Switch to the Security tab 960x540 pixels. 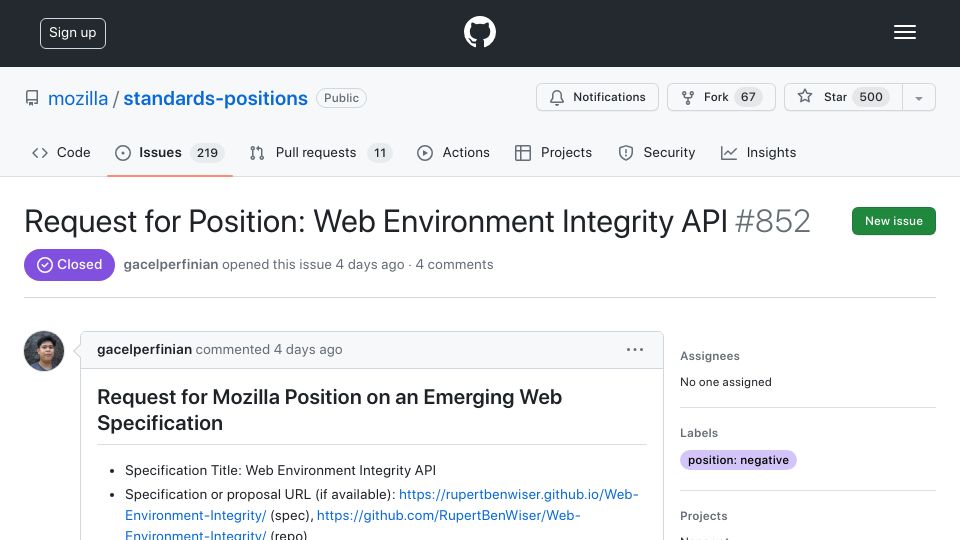[x=656, y=152]
